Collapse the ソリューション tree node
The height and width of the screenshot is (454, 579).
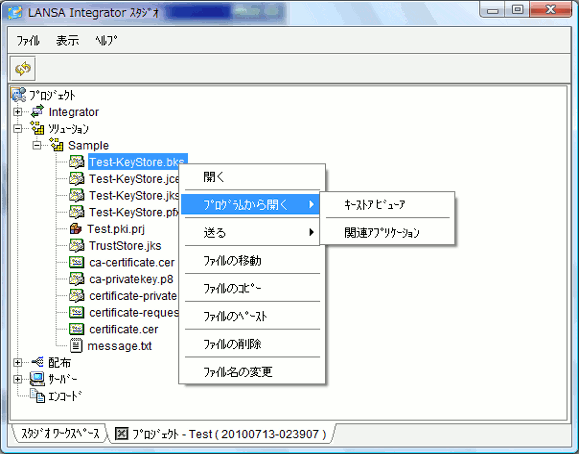[x=17, y=129]
